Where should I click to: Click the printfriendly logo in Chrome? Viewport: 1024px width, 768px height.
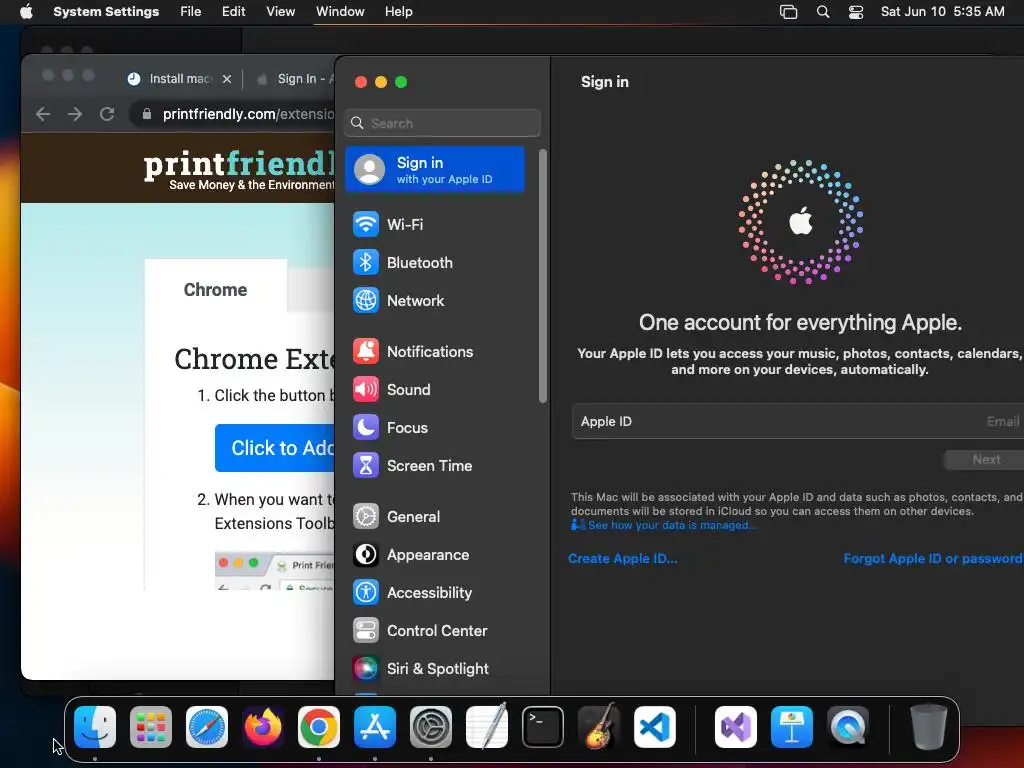tap(239, 168)
